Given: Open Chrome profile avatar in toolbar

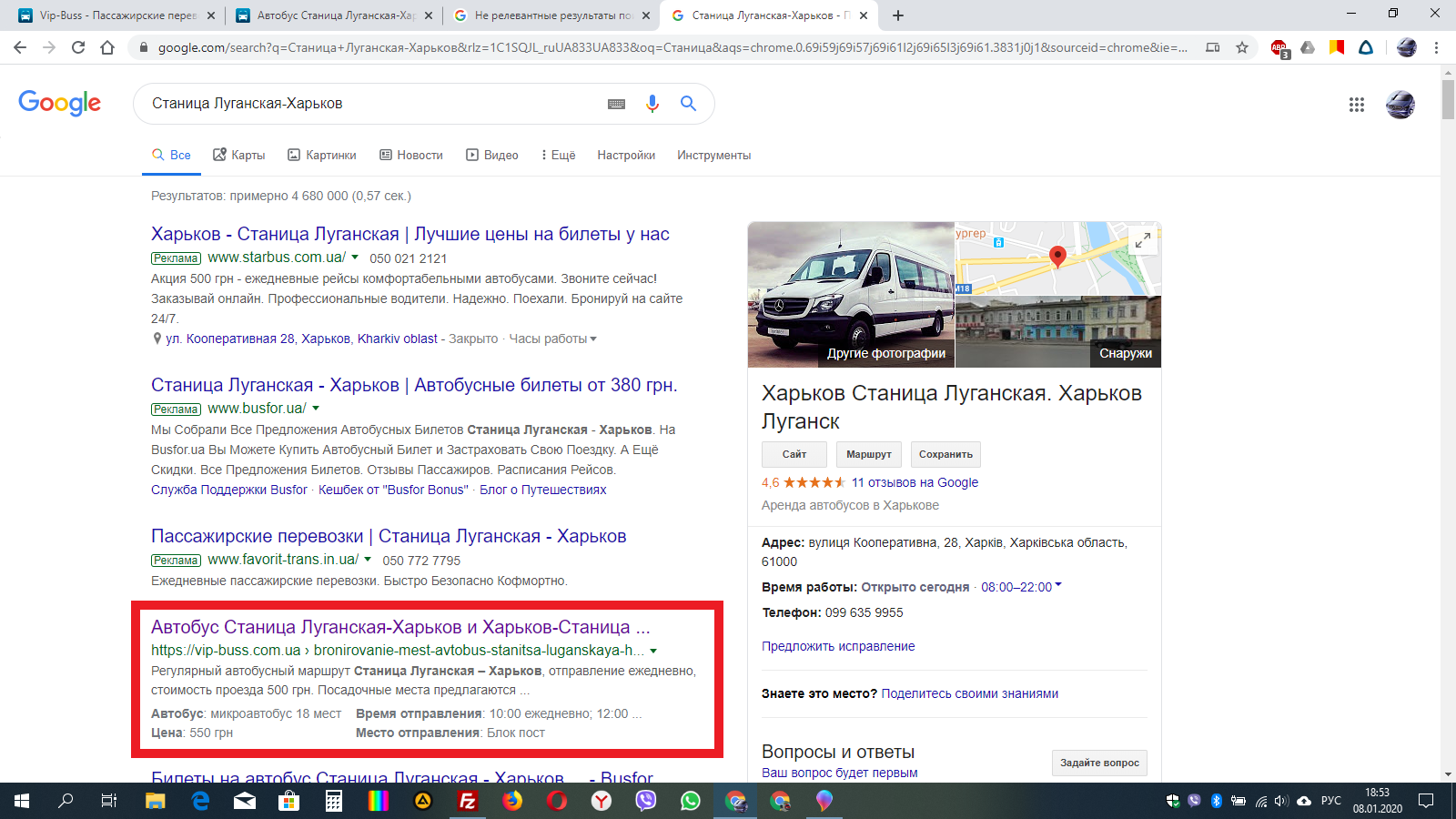Looking at the screenshot, I should pyautogui.click(x=1406, y=47).
